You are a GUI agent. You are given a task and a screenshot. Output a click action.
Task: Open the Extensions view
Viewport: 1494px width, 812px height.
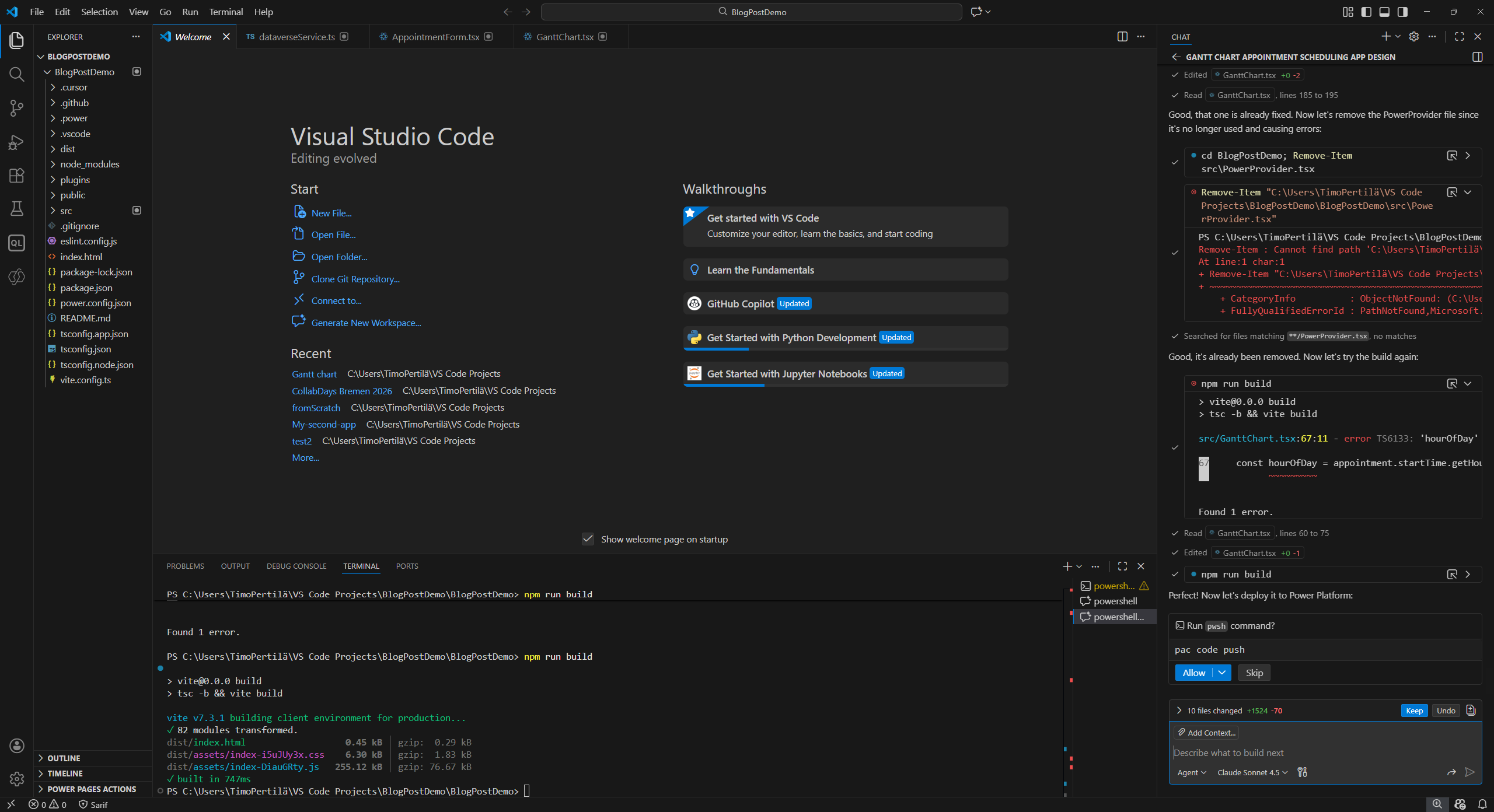coord(16,175)
